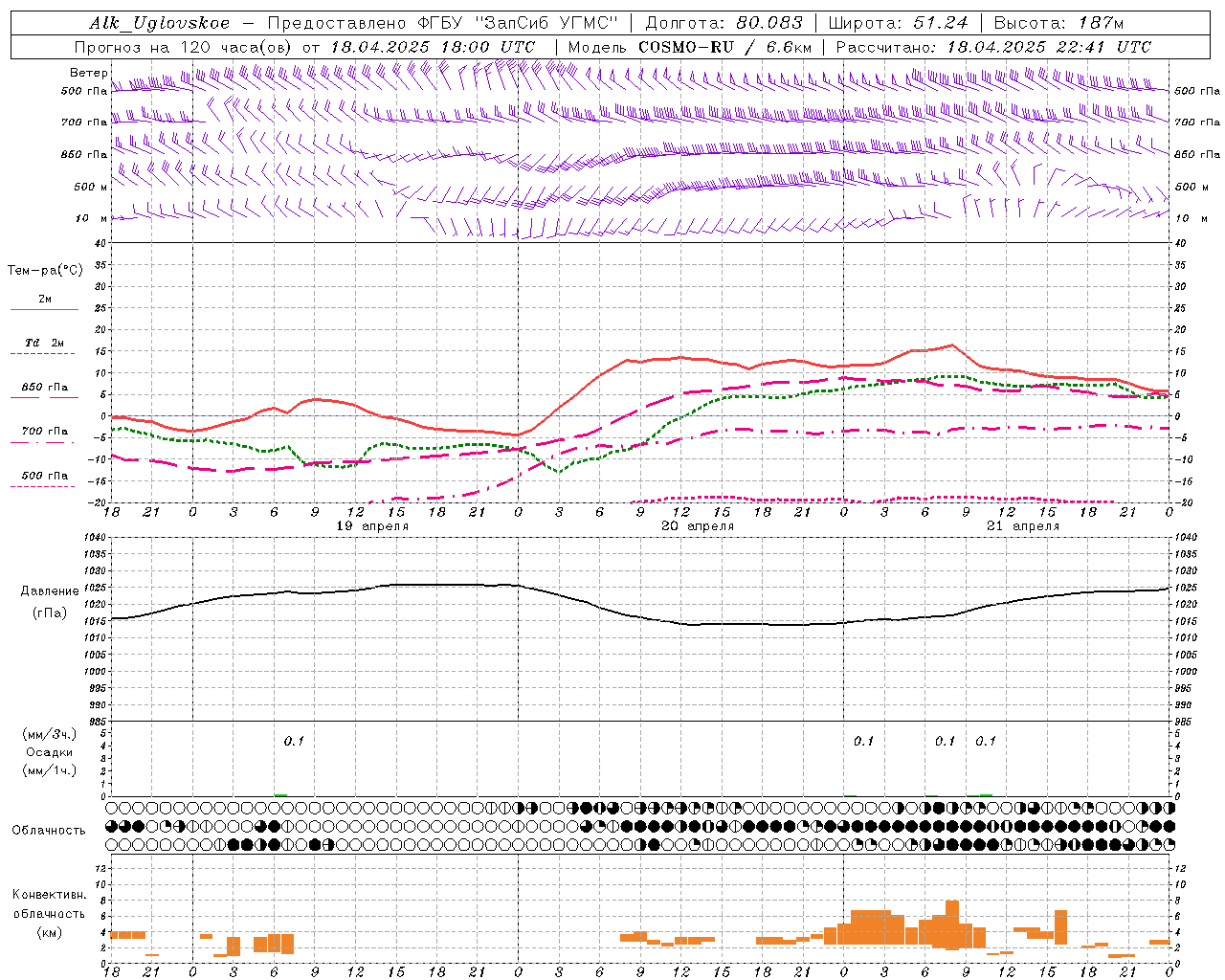Click the Тем-ра(°C) axis title
1225x980 pixels.
tap(45, 271)
